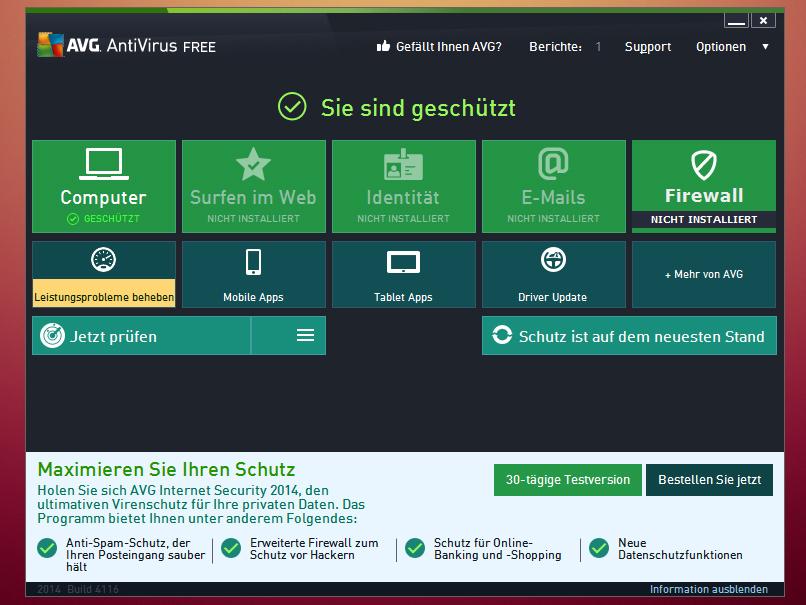
Task: Open the E-Mails @ tile
Action: pyautogui.click(x=554, y=186)
